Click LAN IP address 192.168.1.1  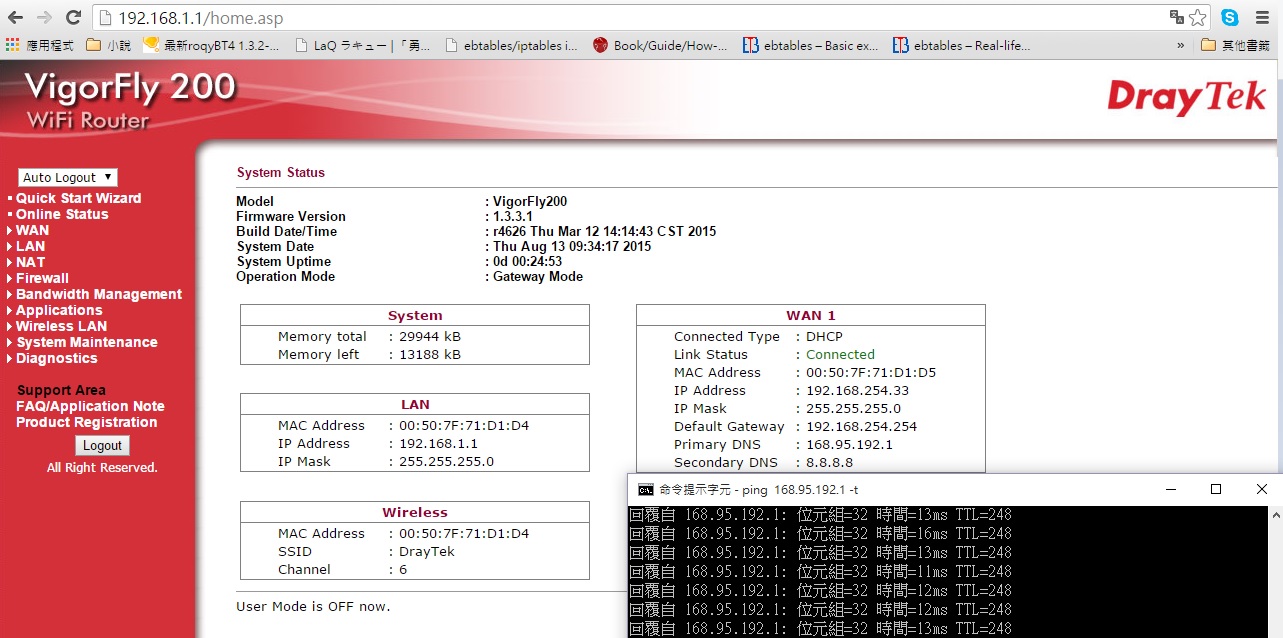(438, 443)
